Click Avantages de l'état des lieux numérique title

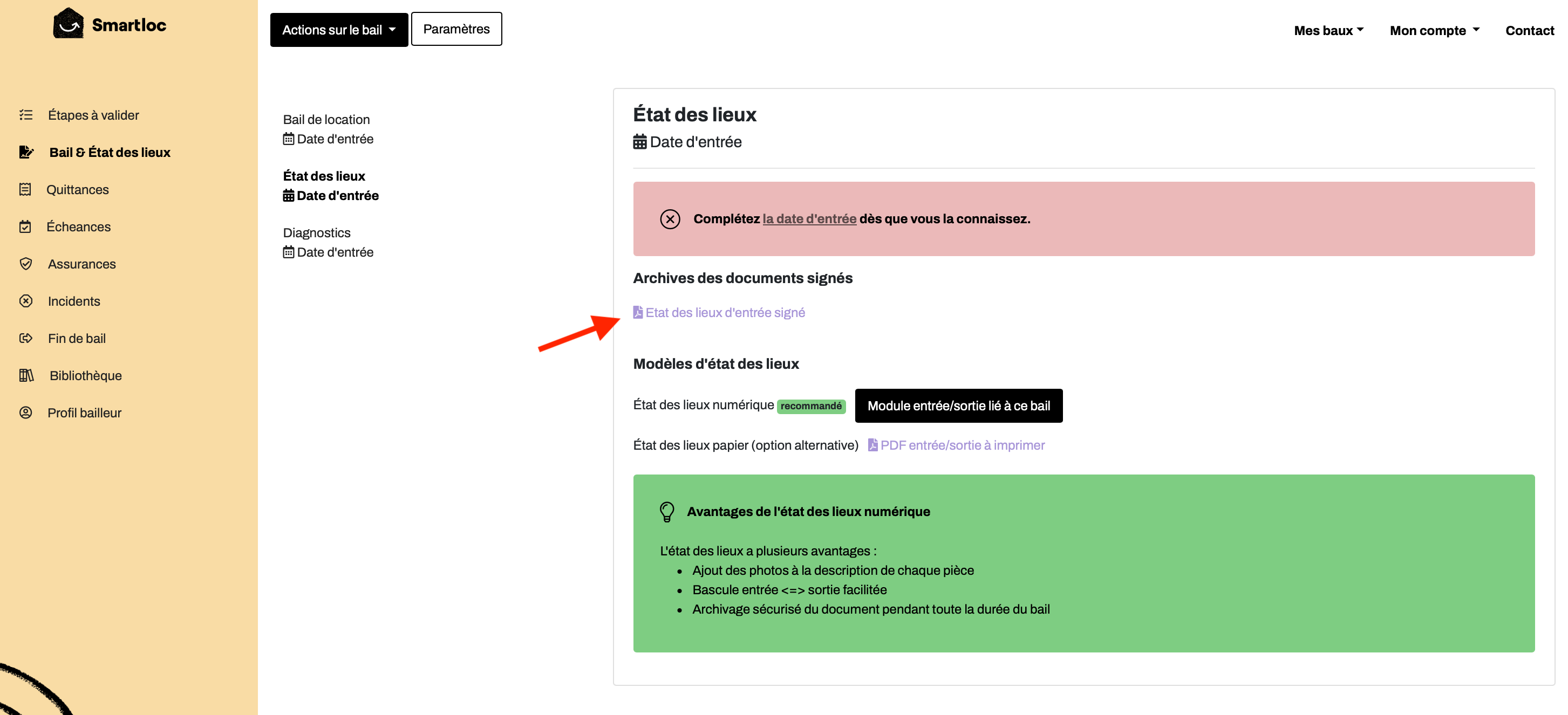[808, 511]
